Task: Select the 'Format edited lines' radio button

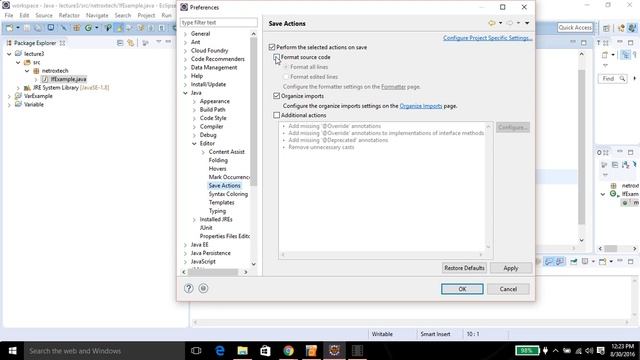Action: click(286, 77)
